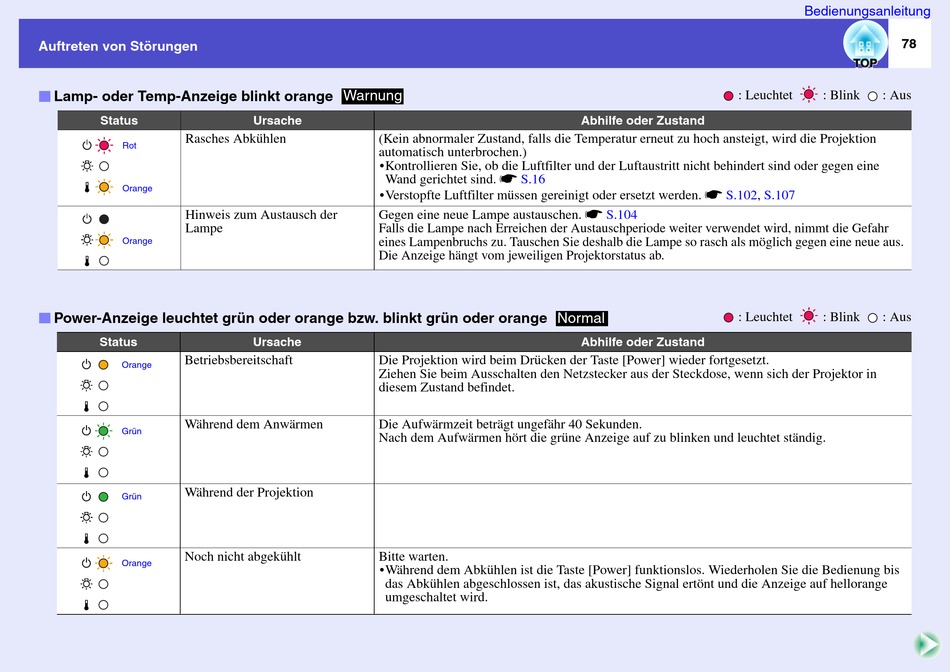Click red Blink legend icon in Normal section

pos(808,316)
